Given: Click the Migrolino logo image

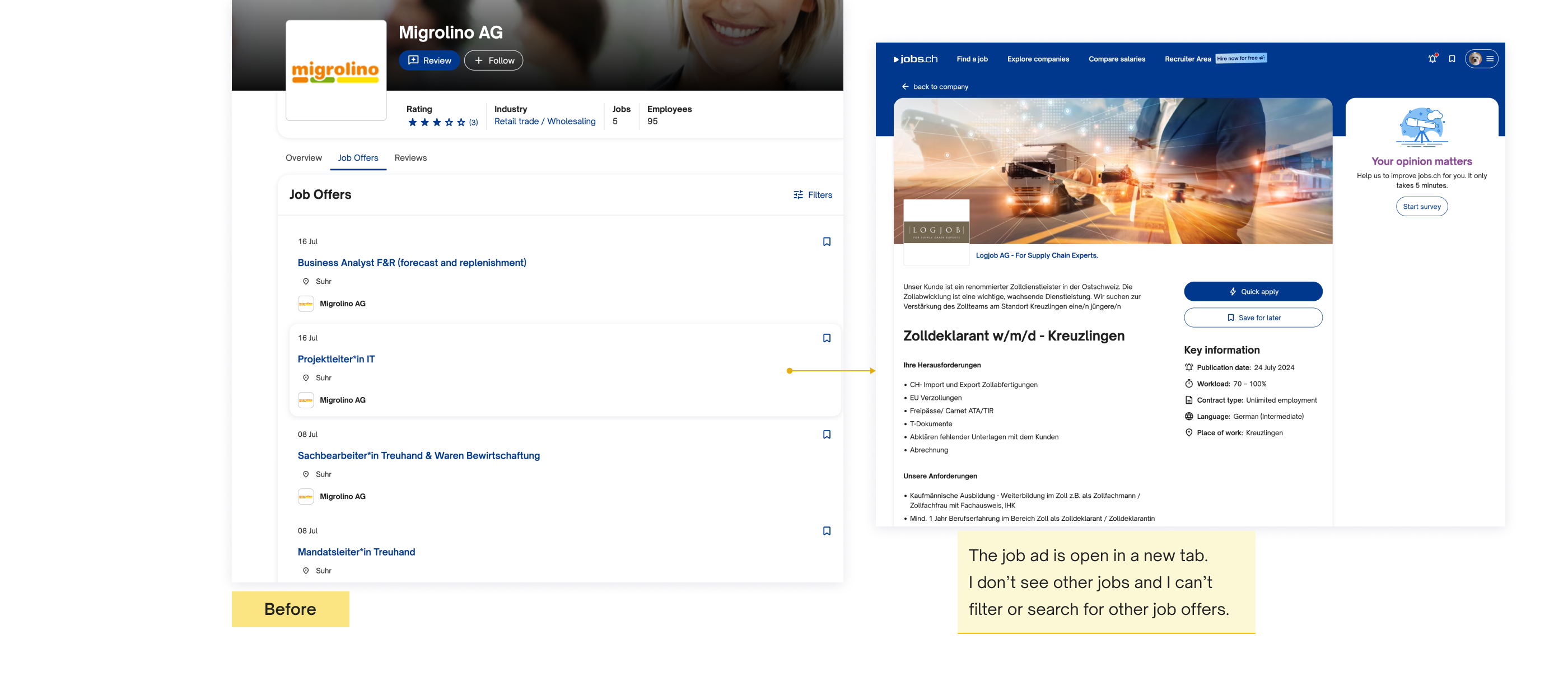Looking at the screenshot, I should (335, 71).
